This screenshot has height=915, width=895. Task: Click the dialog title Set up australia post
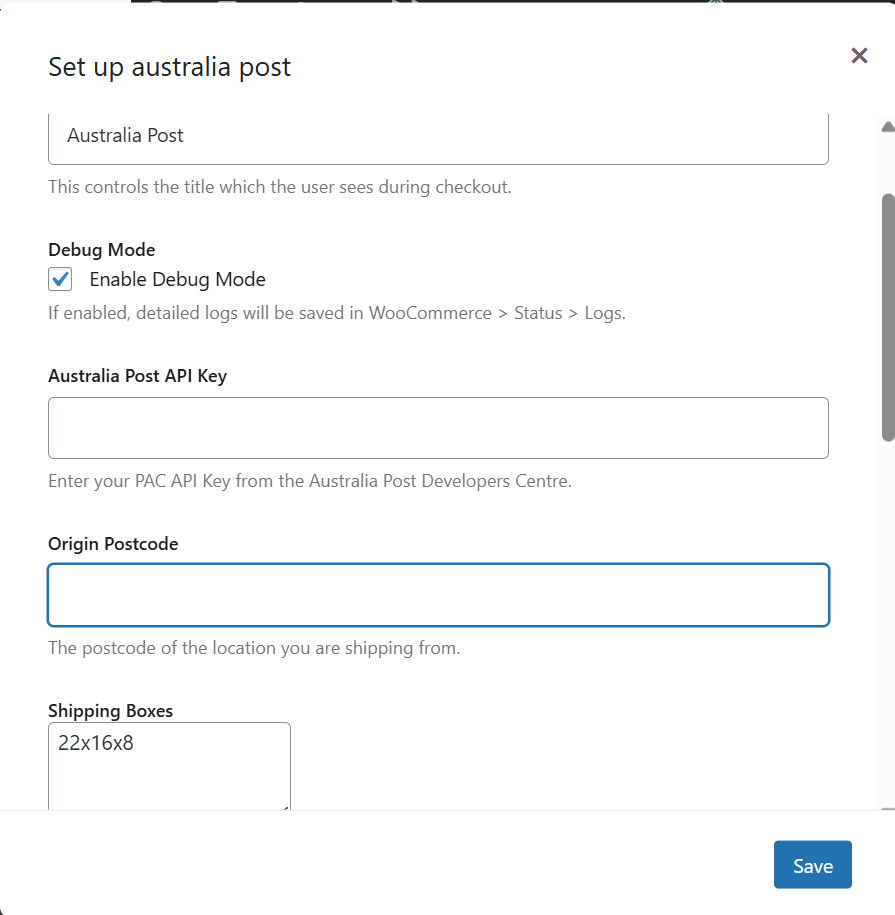(169, 66)
